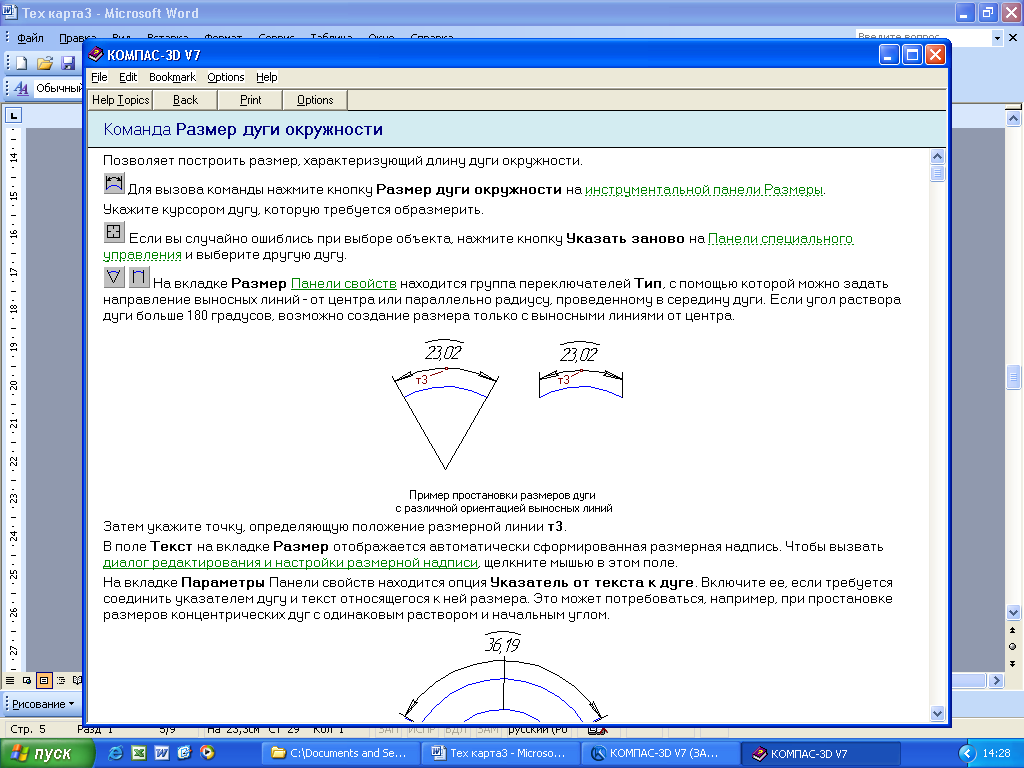This screenshot has height=768, width=1024.
Task: Click the from-center extension lines icon
Action: click(x=114, y=277)
